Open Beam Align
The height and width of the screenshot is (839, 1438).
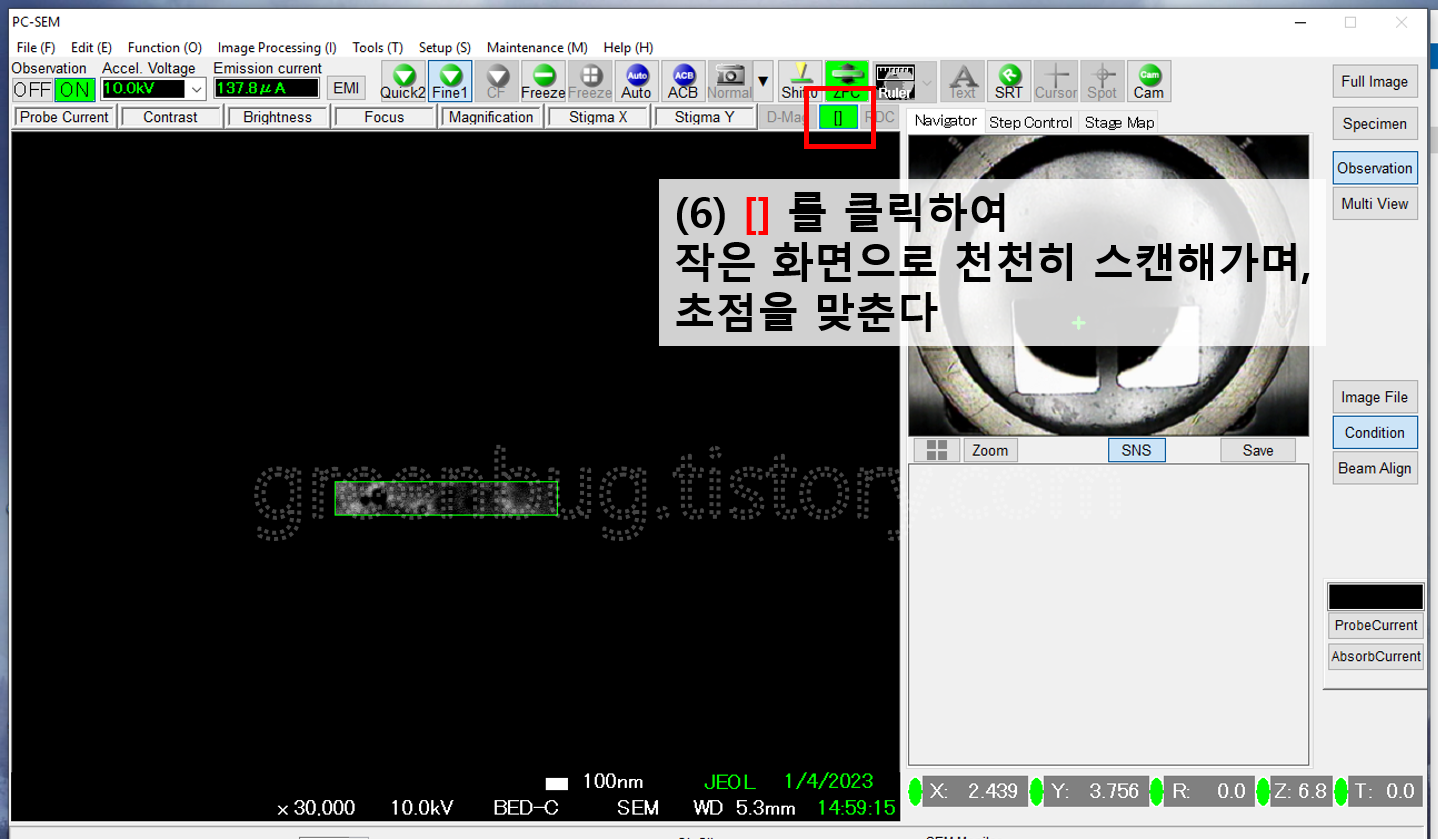click(1374, 468)
